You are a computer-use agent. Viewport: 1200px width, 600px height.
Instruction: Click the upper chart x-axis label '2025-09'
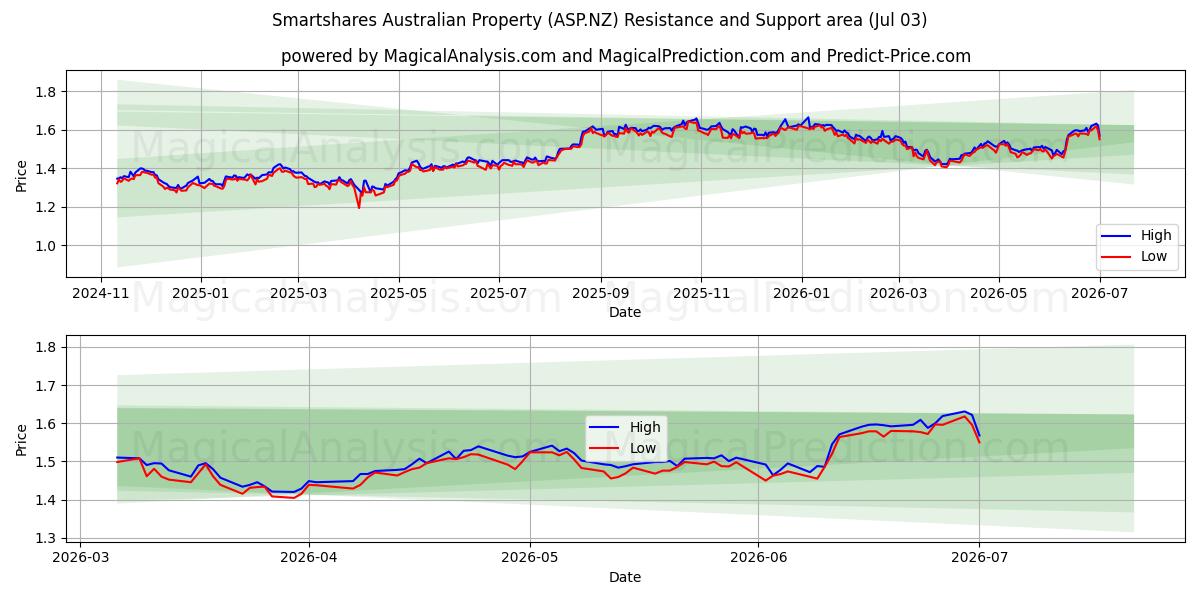point(601,293)
